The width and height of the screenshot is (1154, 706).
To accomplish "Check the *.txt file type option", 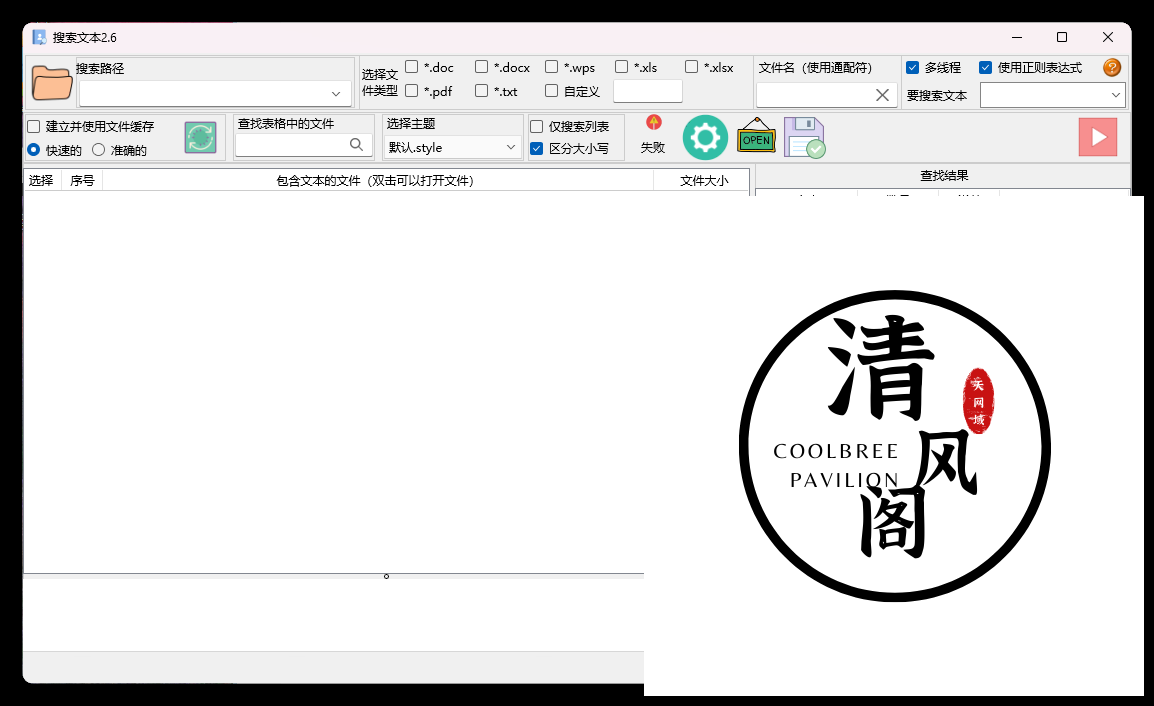I will [481, 91].
